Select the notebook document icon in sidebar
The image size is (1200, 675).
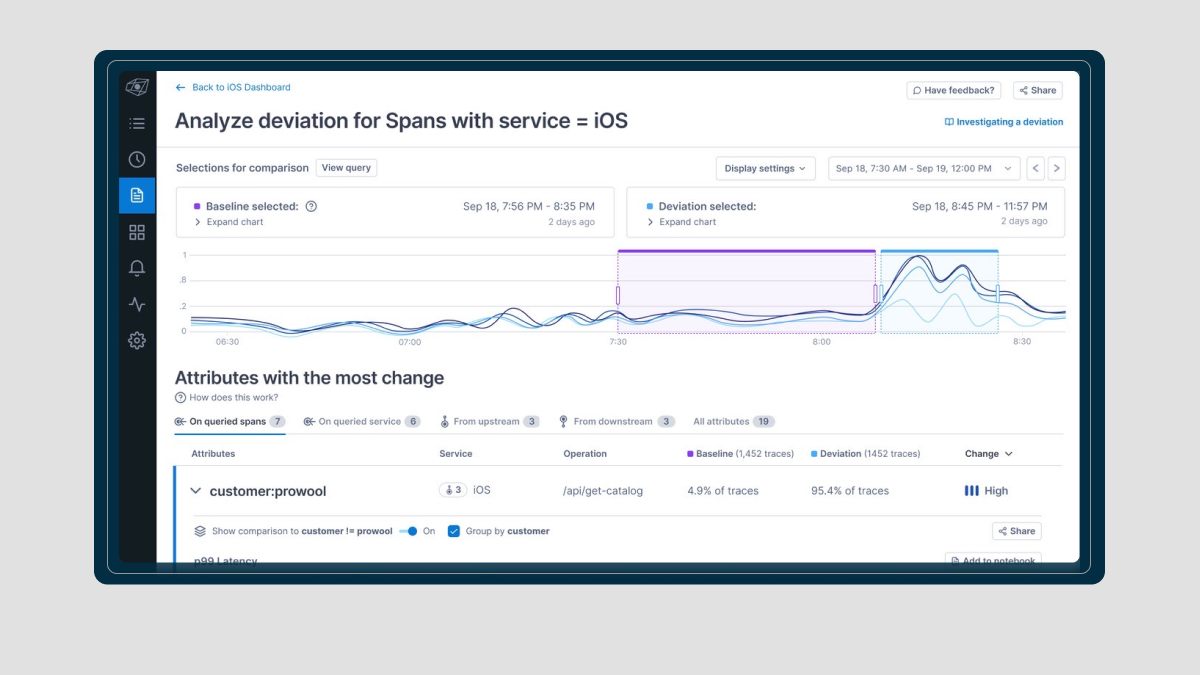(x=137, y=195)
